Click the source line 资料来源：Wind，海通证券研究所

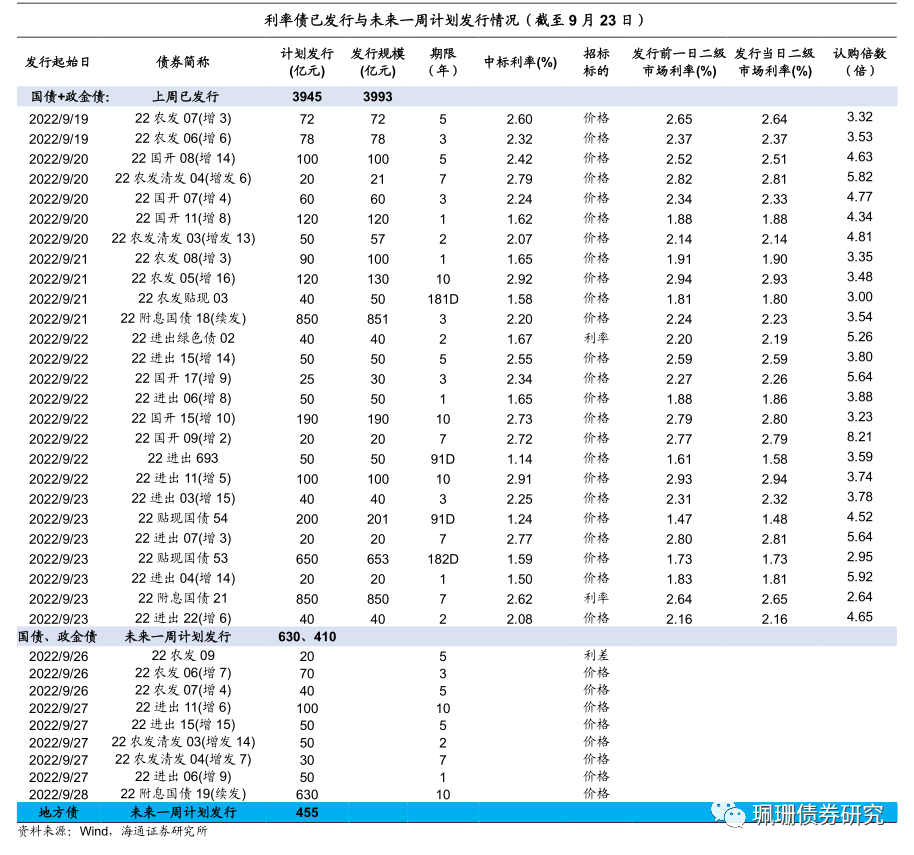tap(113, 832)
